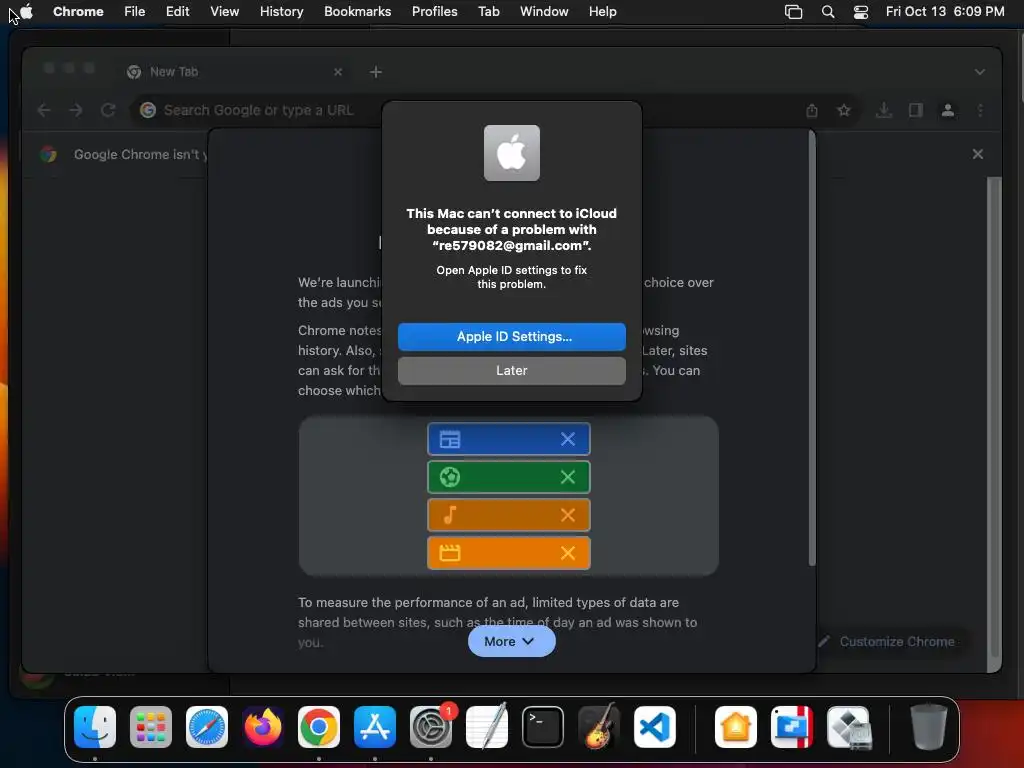
Task: Toggle the Chrome side panel
Action: tap(916, 110)
